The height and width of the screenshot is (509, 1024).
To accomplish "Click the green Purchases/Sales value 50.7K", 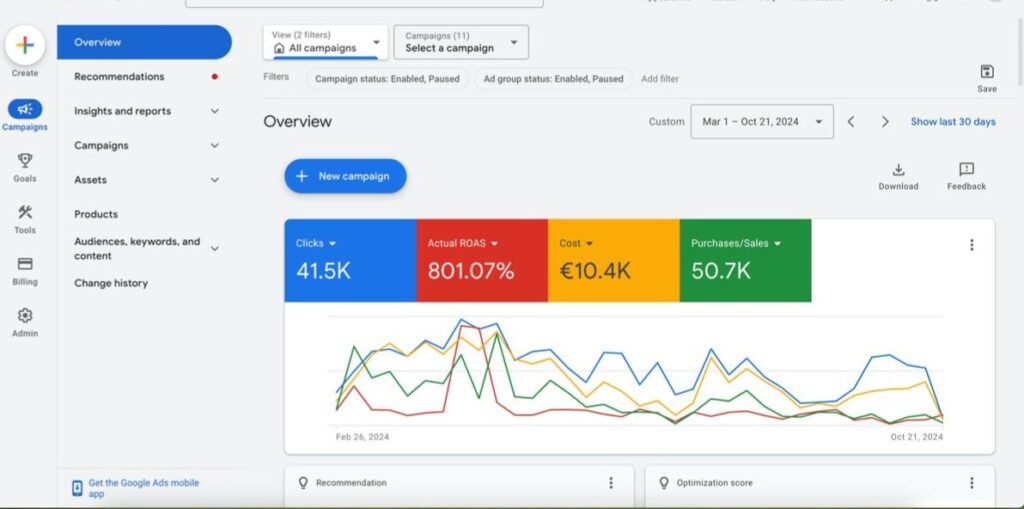I will pyautogui.click(x=721, y=271).
